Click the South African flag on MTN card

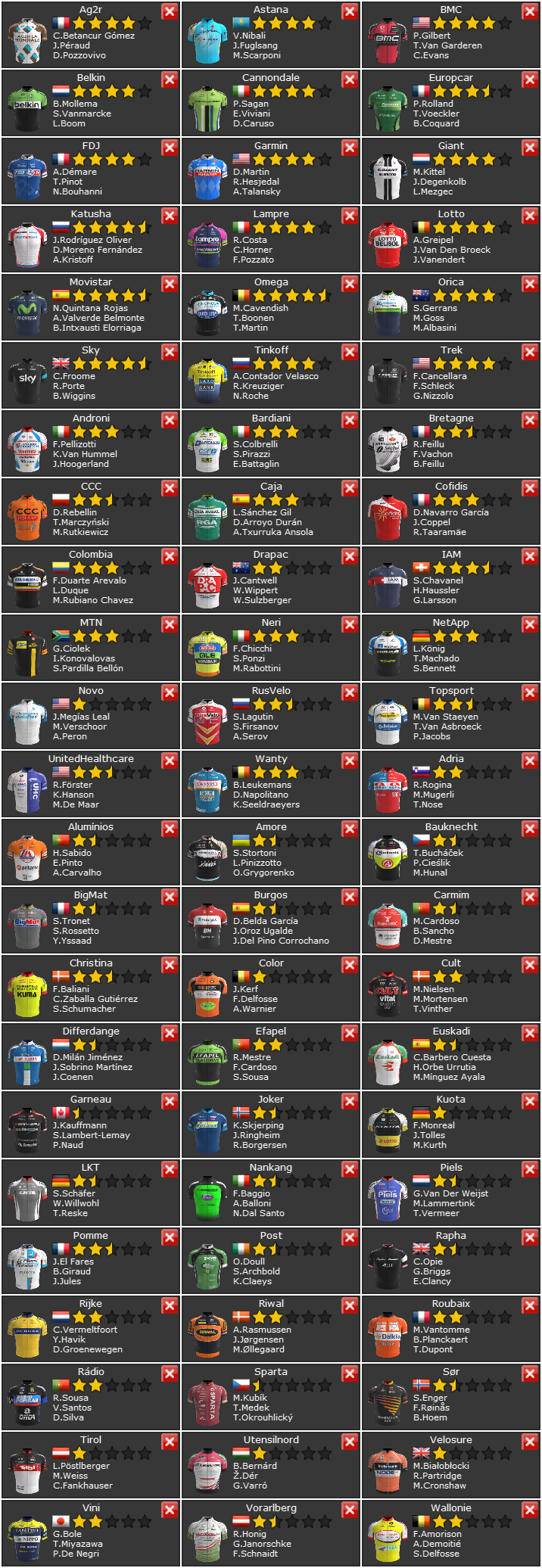(x=61, y=636)
